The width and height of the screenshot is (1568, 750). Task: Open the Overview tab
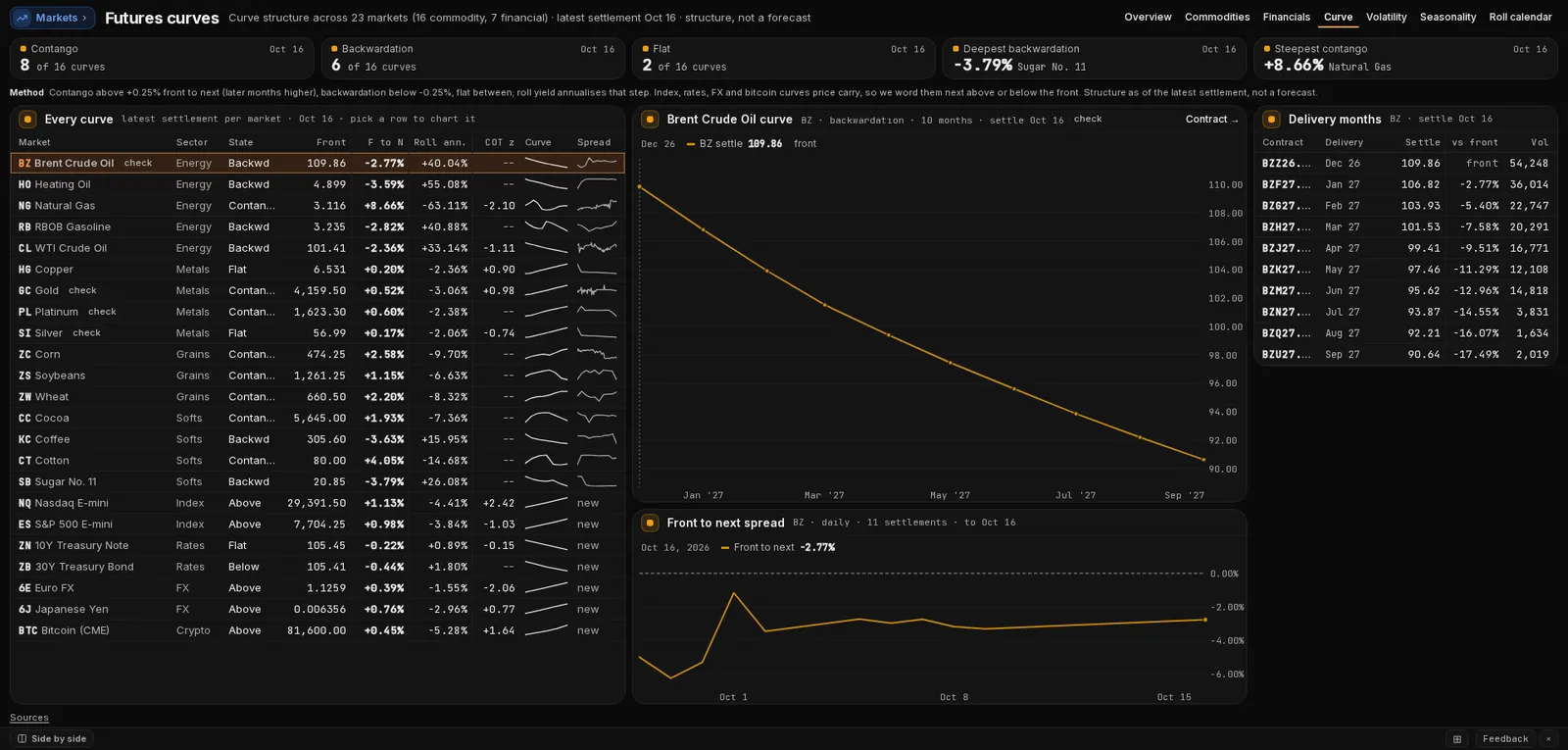[x=1148, y=18]
